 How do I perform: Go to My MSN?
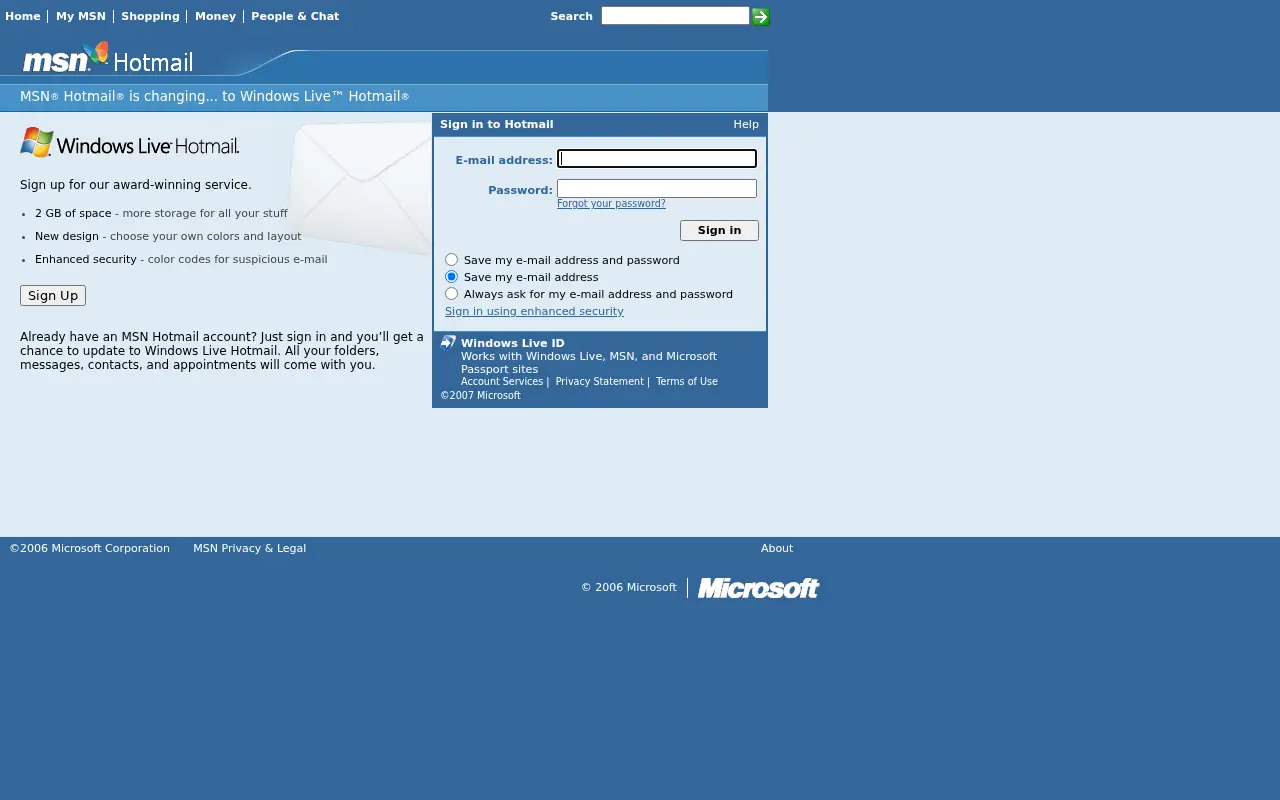click(x=81, y=16)
